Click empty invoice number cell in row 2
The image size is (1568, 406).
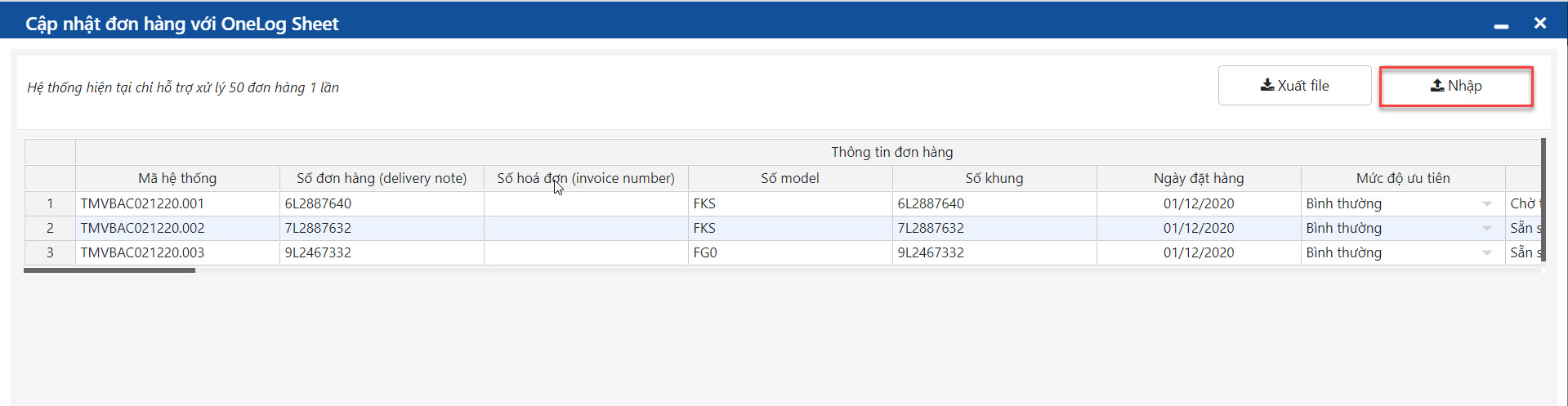[586, 228]
